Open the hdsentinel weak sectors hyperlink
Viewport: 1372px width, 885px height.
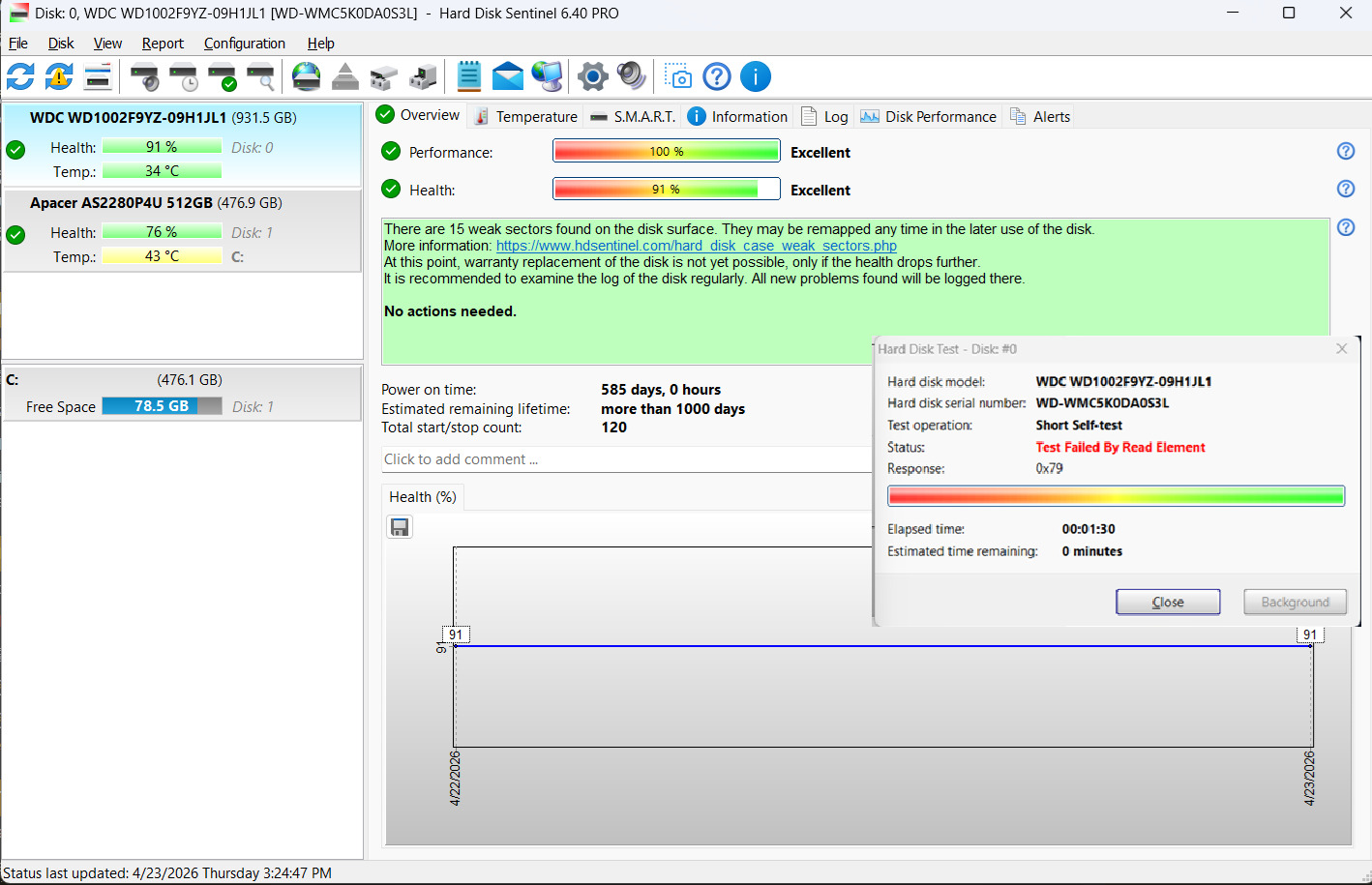[697, 246]
